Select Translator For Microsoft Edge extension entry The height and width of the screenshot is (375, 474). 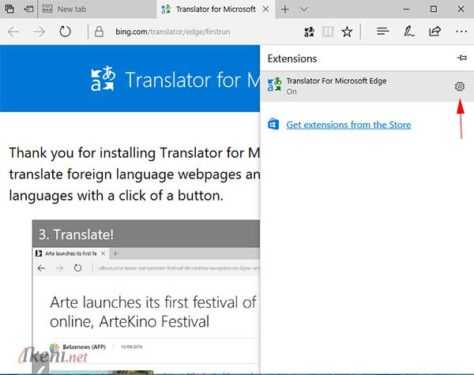click(367, 86)
